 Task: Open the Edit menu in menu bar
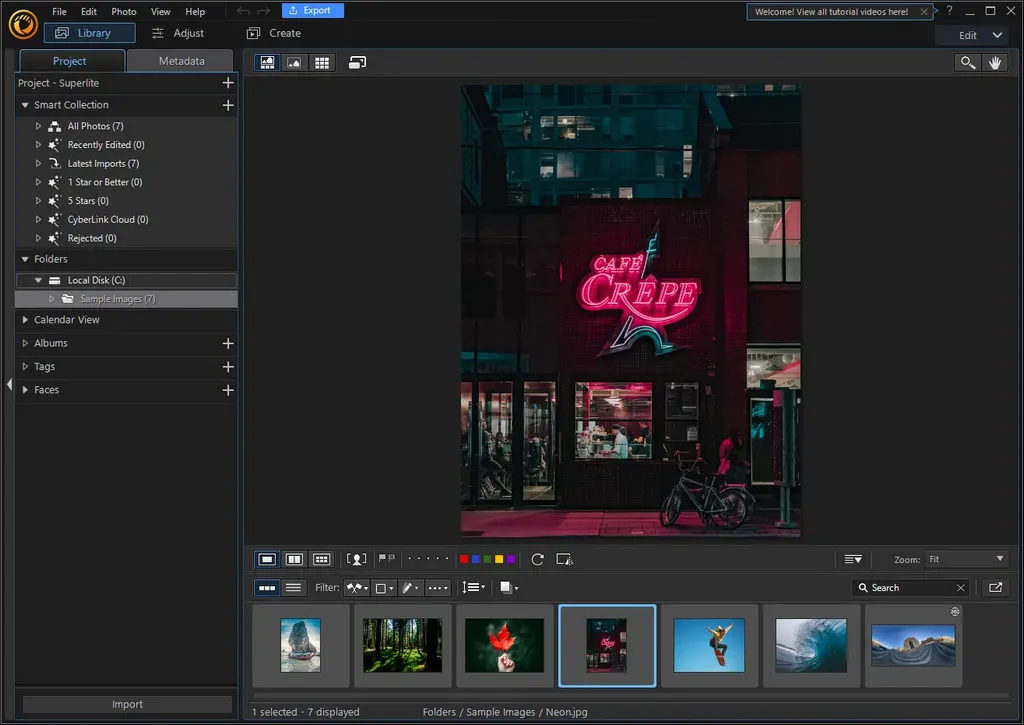pos(89,12)
